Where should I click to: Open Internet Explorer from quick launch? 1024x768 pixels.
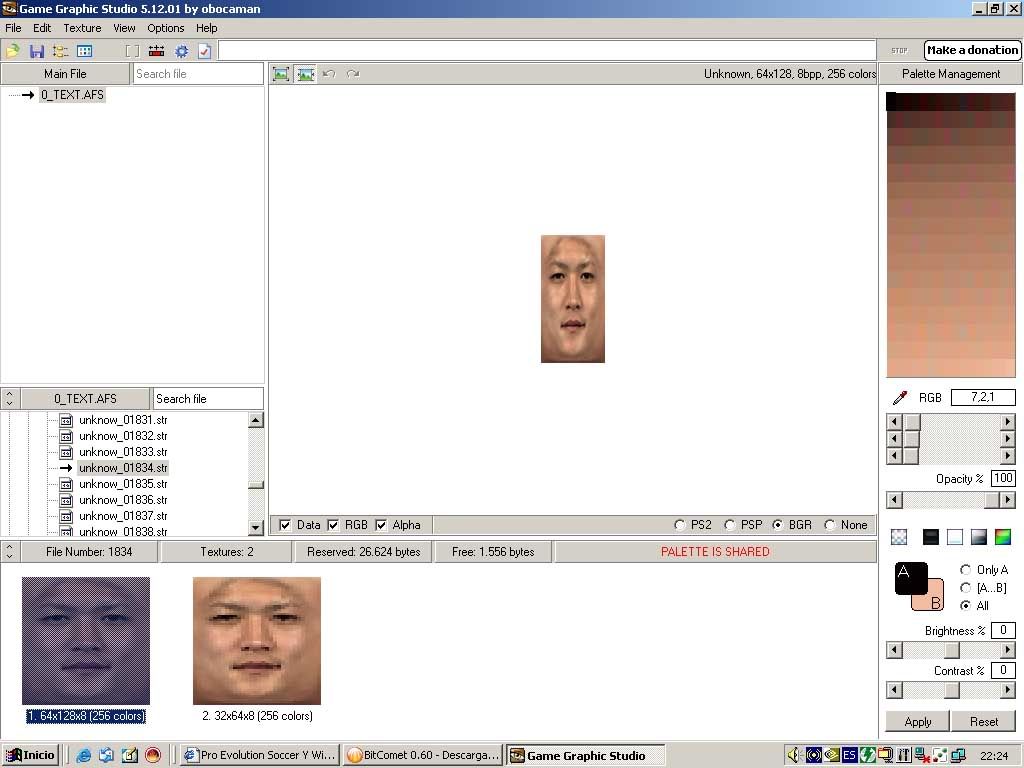click(84, 756)
